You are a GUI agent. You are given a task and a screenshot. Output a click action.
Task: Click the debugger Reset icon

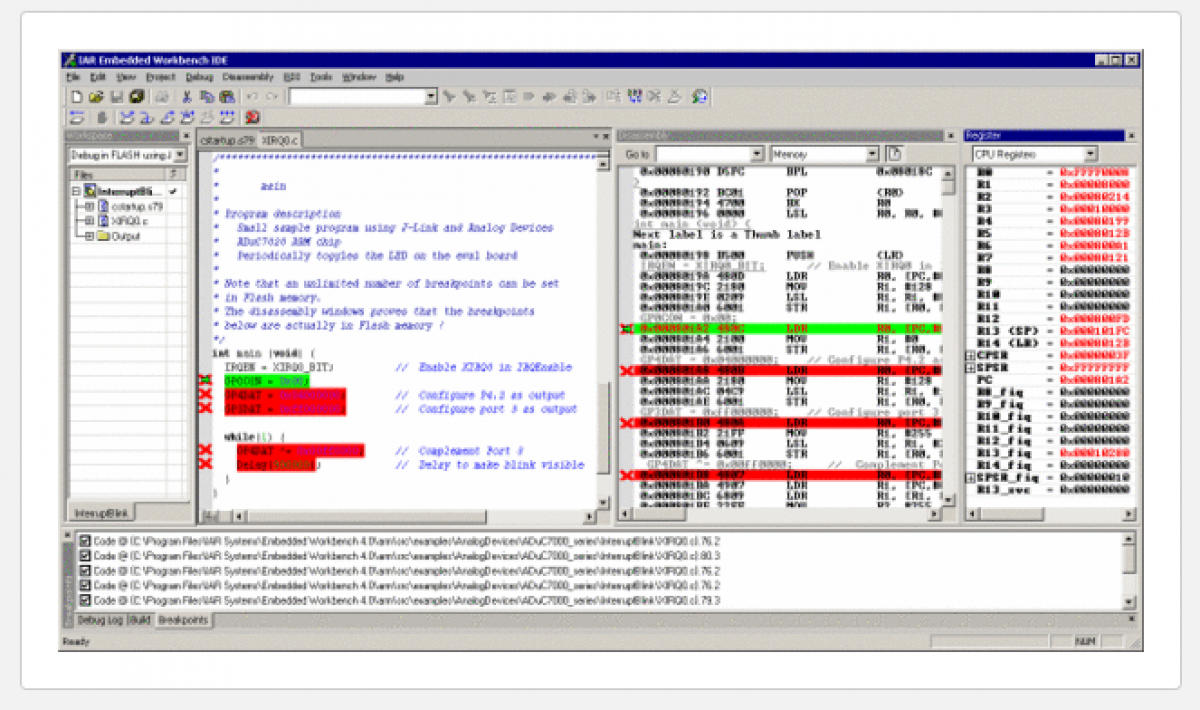click(x=77, y=117)
